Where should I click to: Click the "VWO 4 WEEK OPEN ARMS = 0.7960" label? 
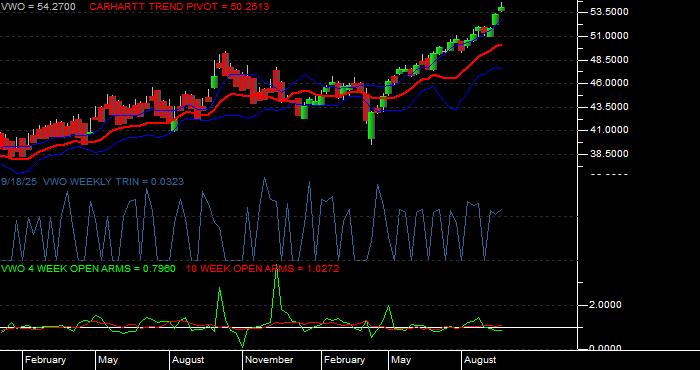coord(88,269)
